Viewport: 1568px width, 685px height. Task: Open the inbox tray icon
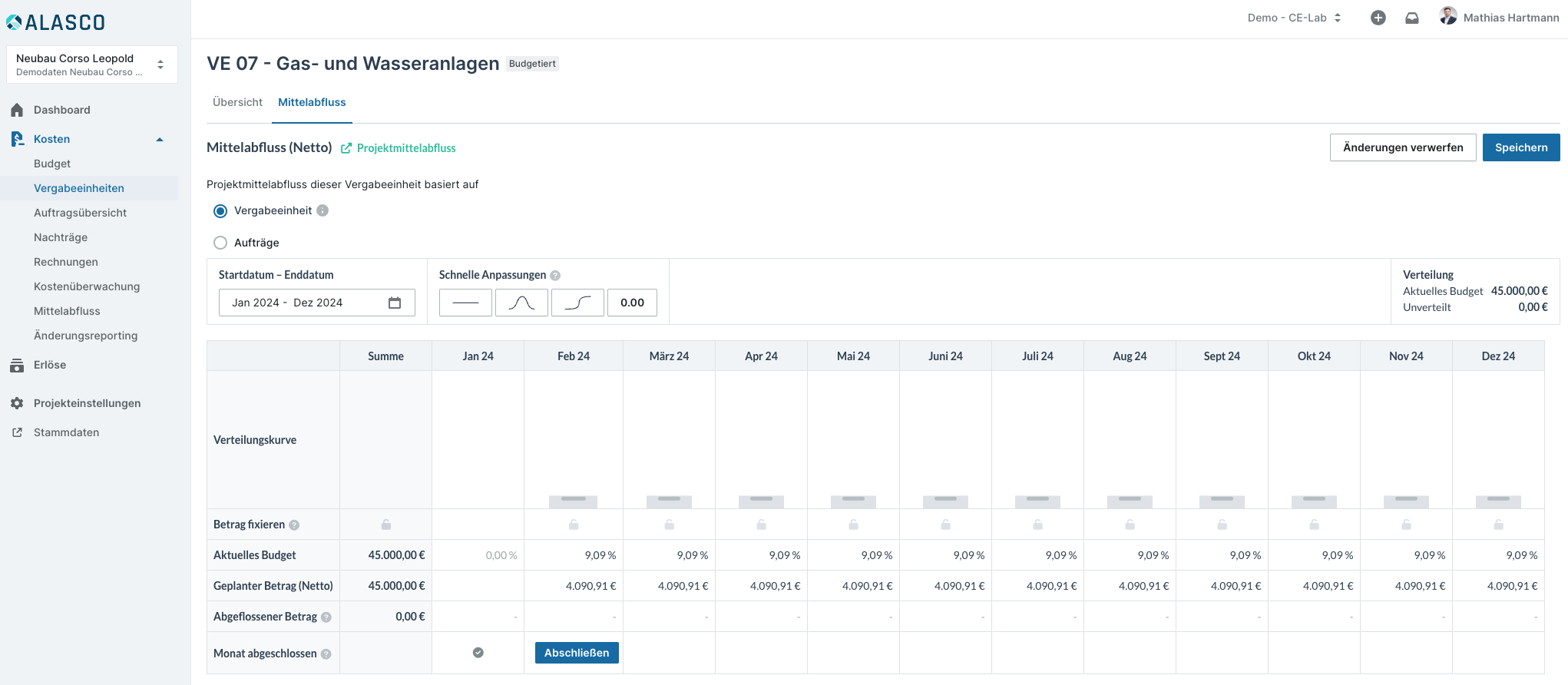tap(1411, 18)
